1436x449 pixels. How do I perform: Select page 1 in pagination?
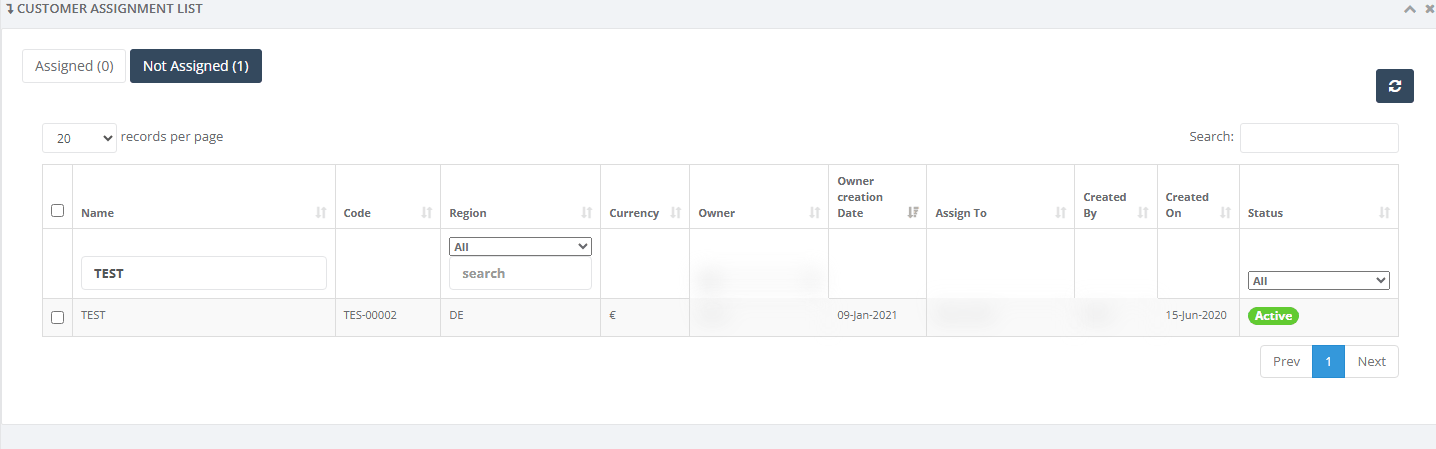click(1328, 362)
